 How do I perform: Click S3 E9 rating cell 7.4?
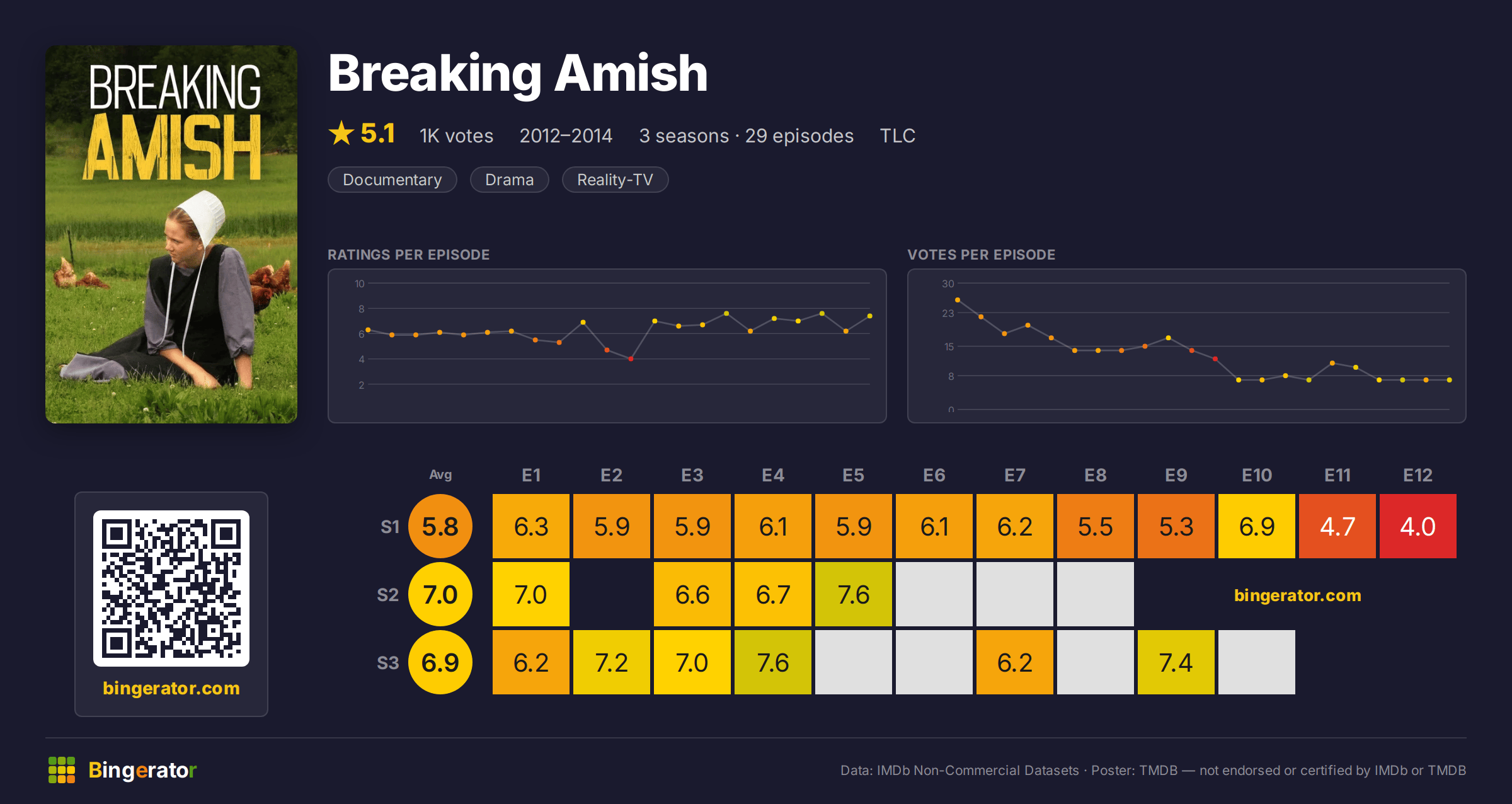pos(1176,662)
